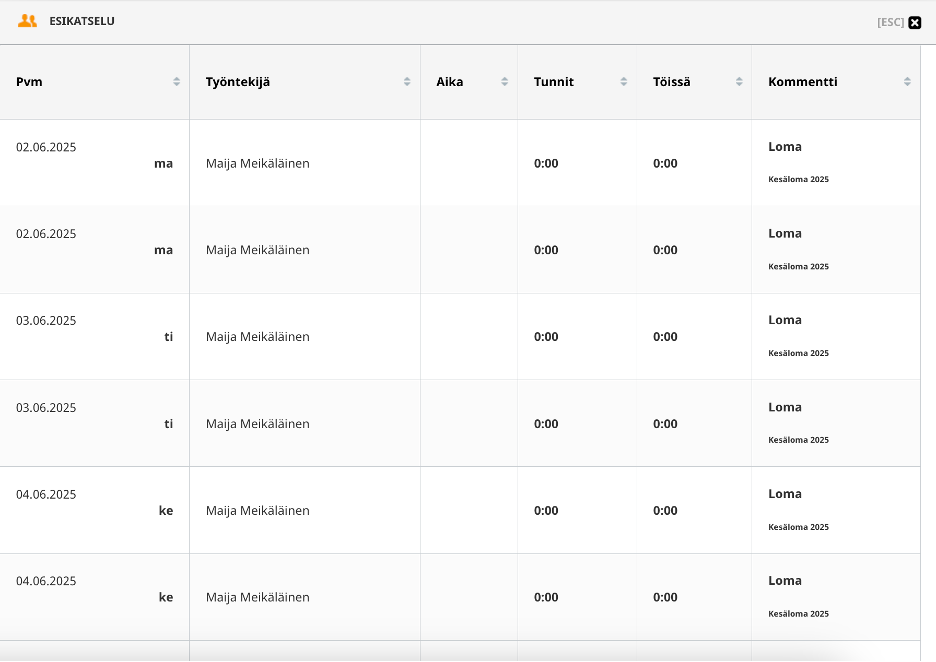Click Maija Meikäläinen in second 03.06.2025 row
This screenshot has height=662, width=936.
pos(258,424)
